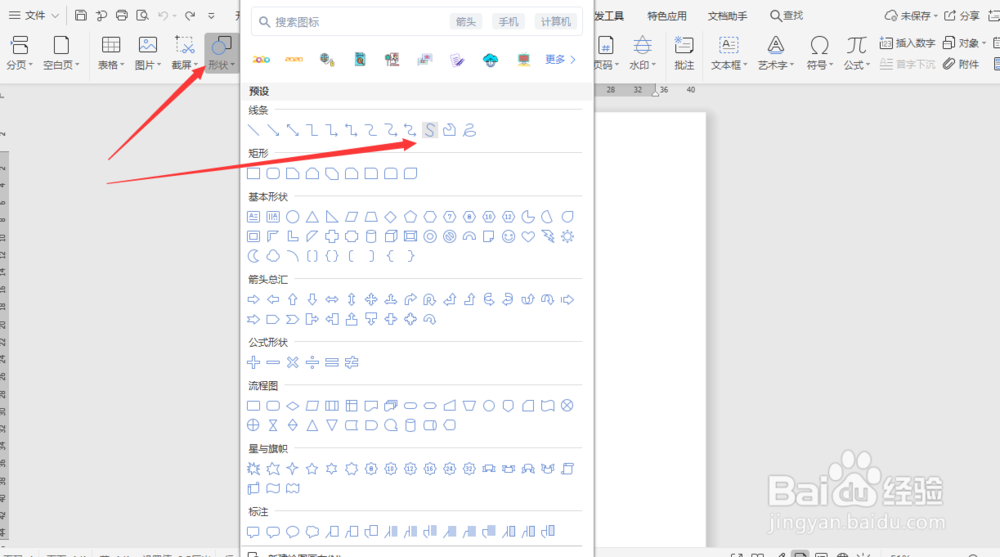Insert the right arrow from 箭头总汇
This screenshot has width=1000, height=557.
(x=253, y=299)
